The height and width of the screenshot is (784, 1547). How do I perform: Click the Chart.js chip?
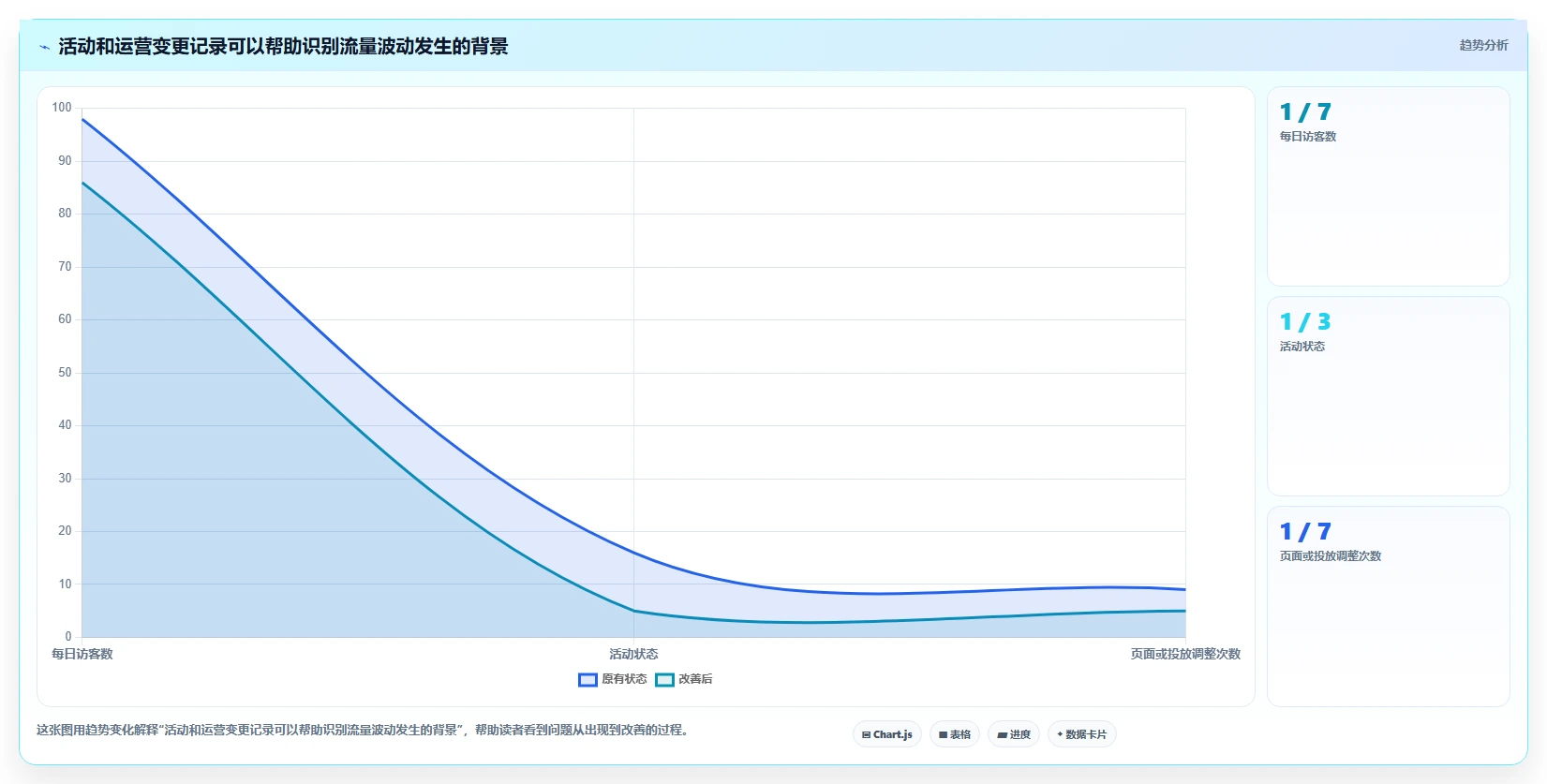pos(887,734)
